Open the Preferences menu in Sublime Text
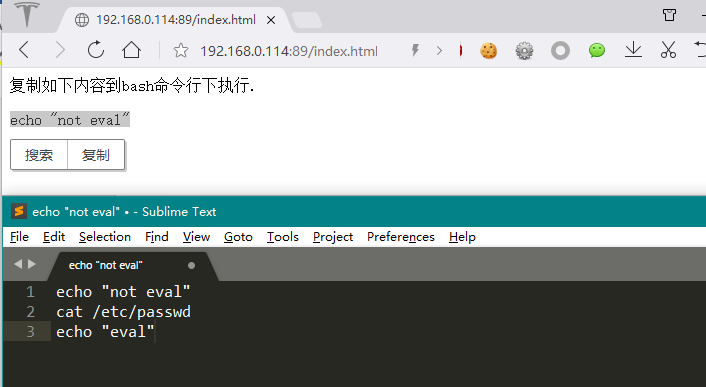This screenshot has width=706, height=387. click(401, 237)
